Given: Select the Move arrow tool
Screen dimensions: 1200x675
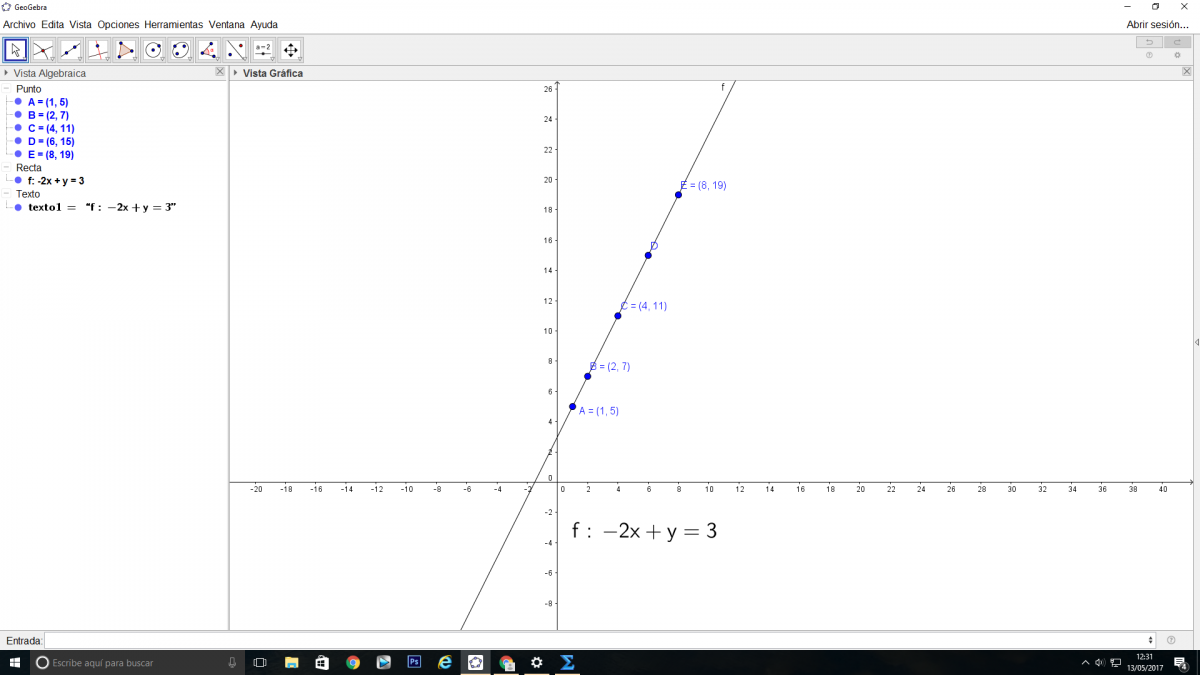Looking at the screenshot, I should click(15, 50).
